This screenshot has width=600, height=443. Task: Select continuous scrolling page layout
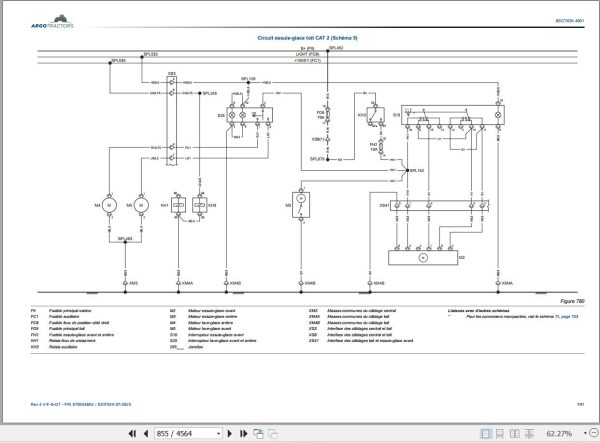(500, 433)
